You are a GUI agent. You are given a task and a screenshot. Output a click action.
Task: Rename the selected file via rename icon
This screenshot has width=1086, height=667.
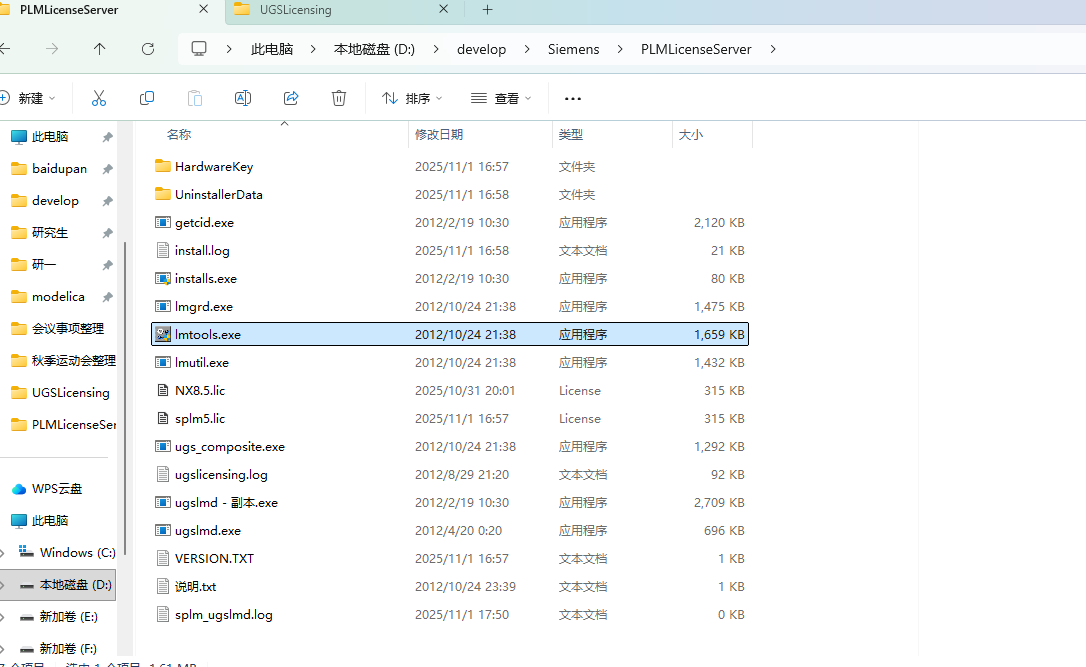pyautogui.click(x=243, y=98)
